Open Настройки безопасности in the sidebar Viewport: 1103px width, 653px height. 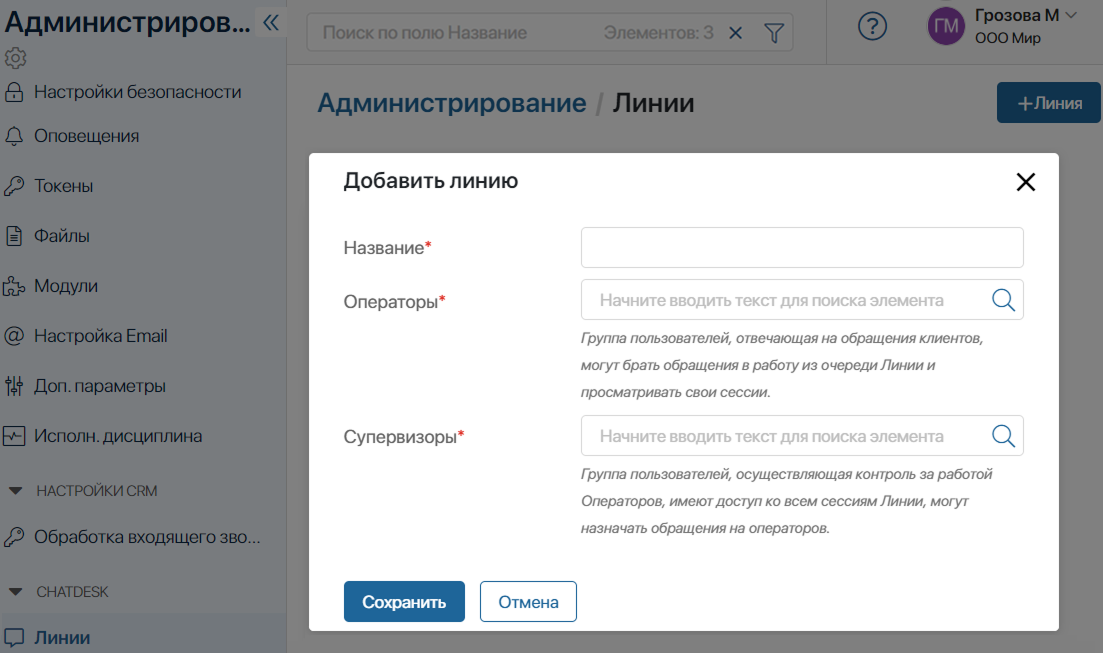[137, 92]
